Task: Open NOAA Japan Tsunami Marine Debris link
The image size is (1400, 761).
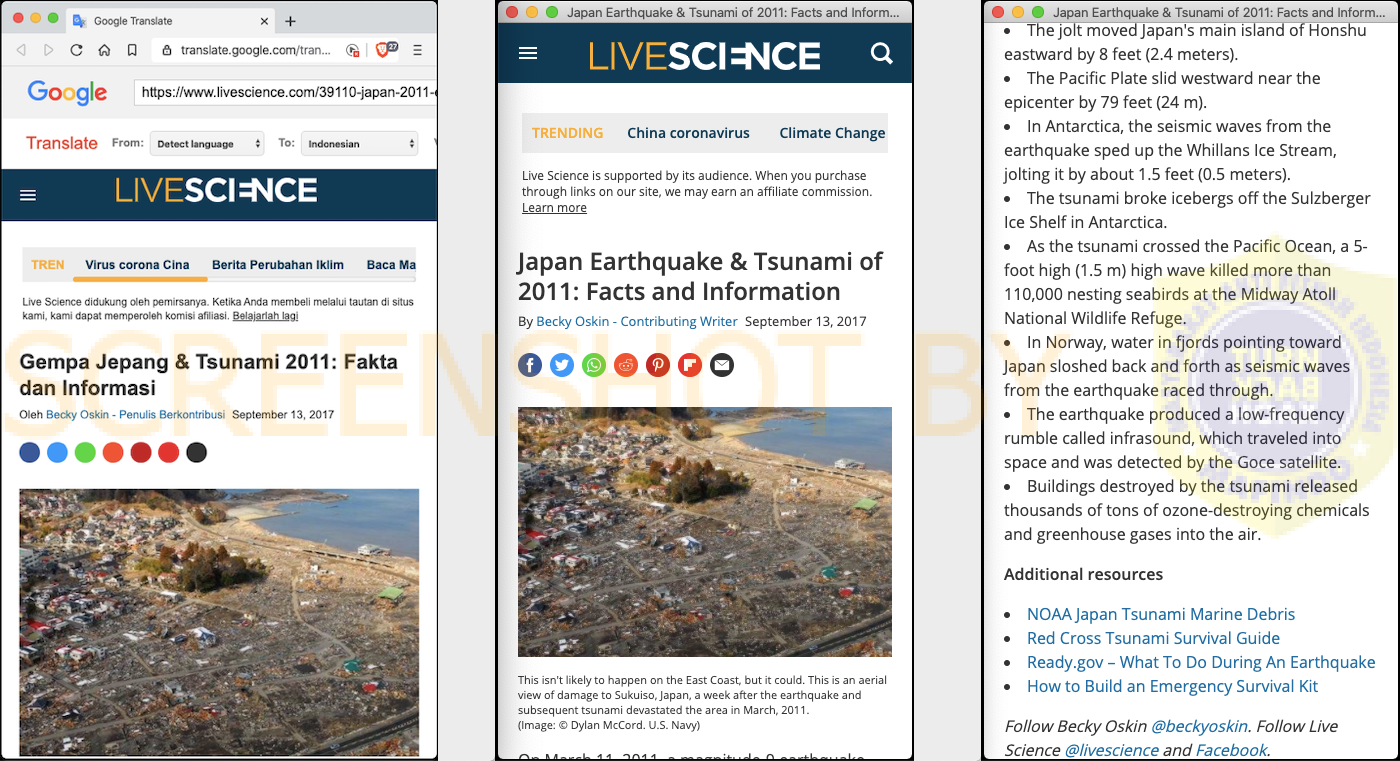Action: click(1161, 614)
